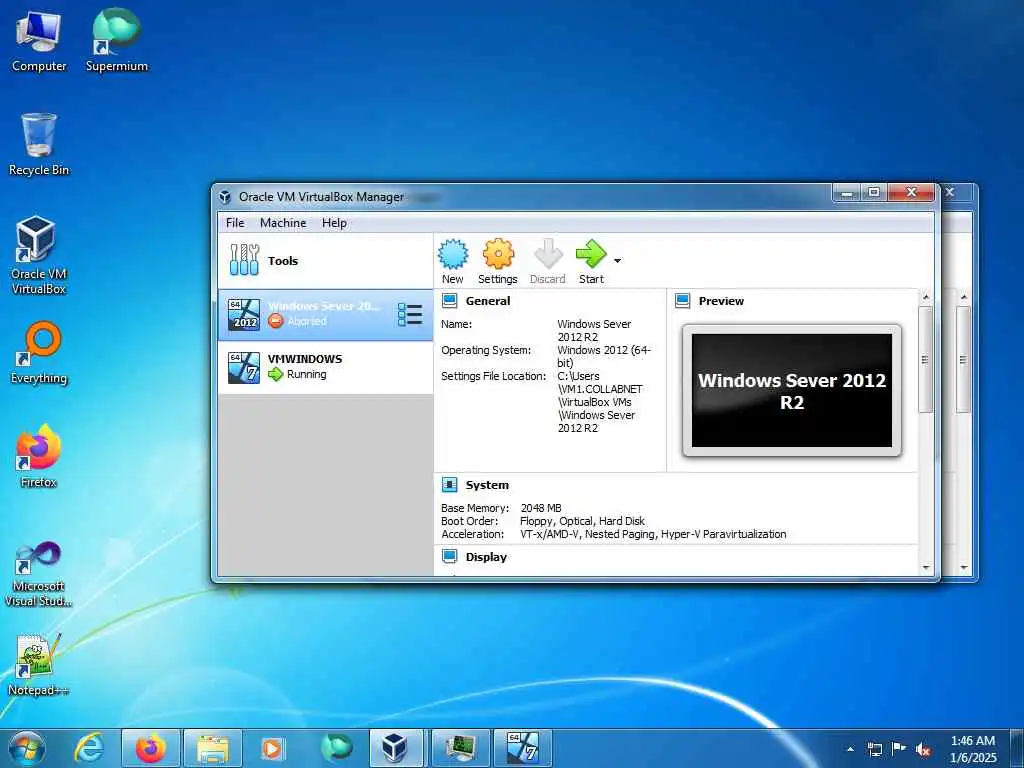Click the network tray icon

pos(874,749)
